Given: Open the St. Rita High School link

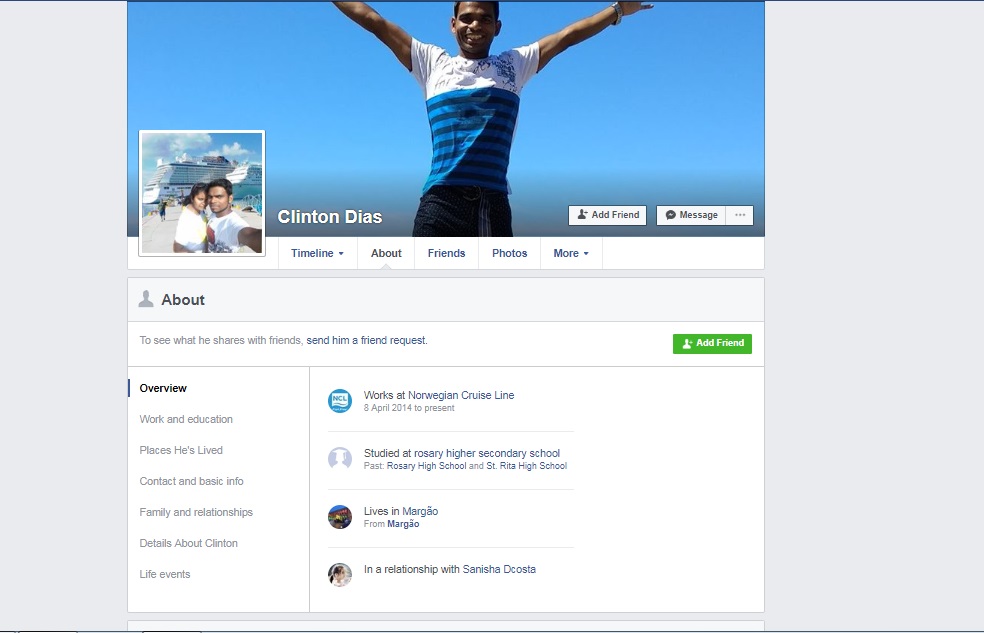Looking at the screenshot, I should [526, 466].
